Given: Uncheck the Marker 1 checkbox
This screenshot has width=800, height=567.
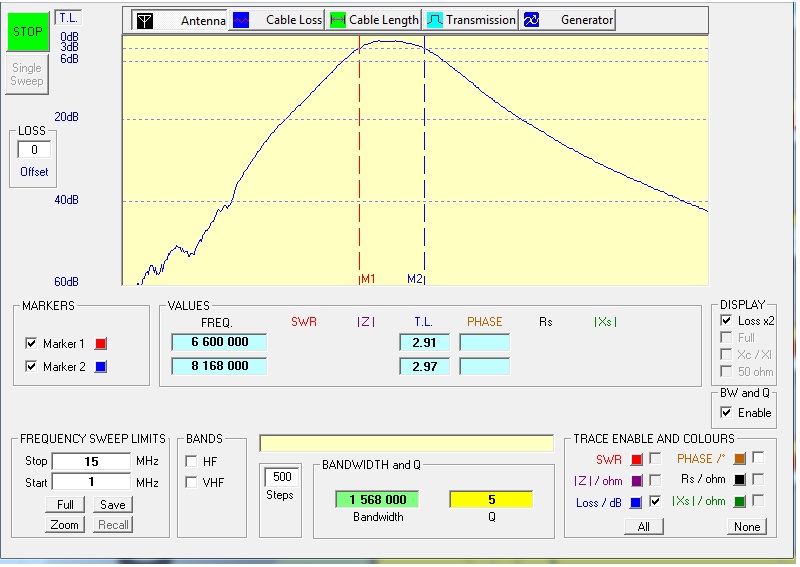Looking at the screenshot, I should pyautogui.click(x=31, y=344).
